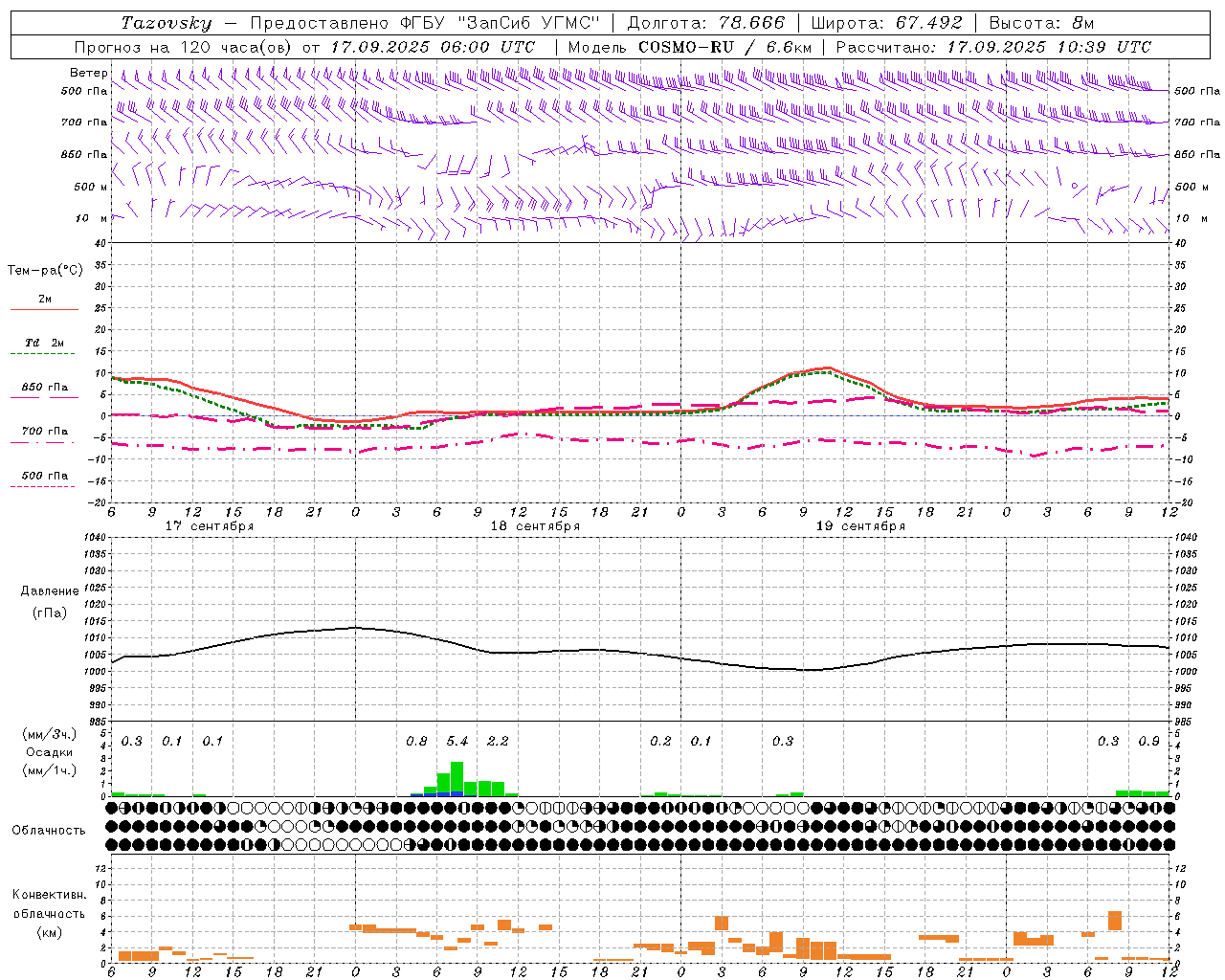
Task: Select the Рассчитано: 17.09.2025 10:39 UTC timestamp
Action: (993, 47)
